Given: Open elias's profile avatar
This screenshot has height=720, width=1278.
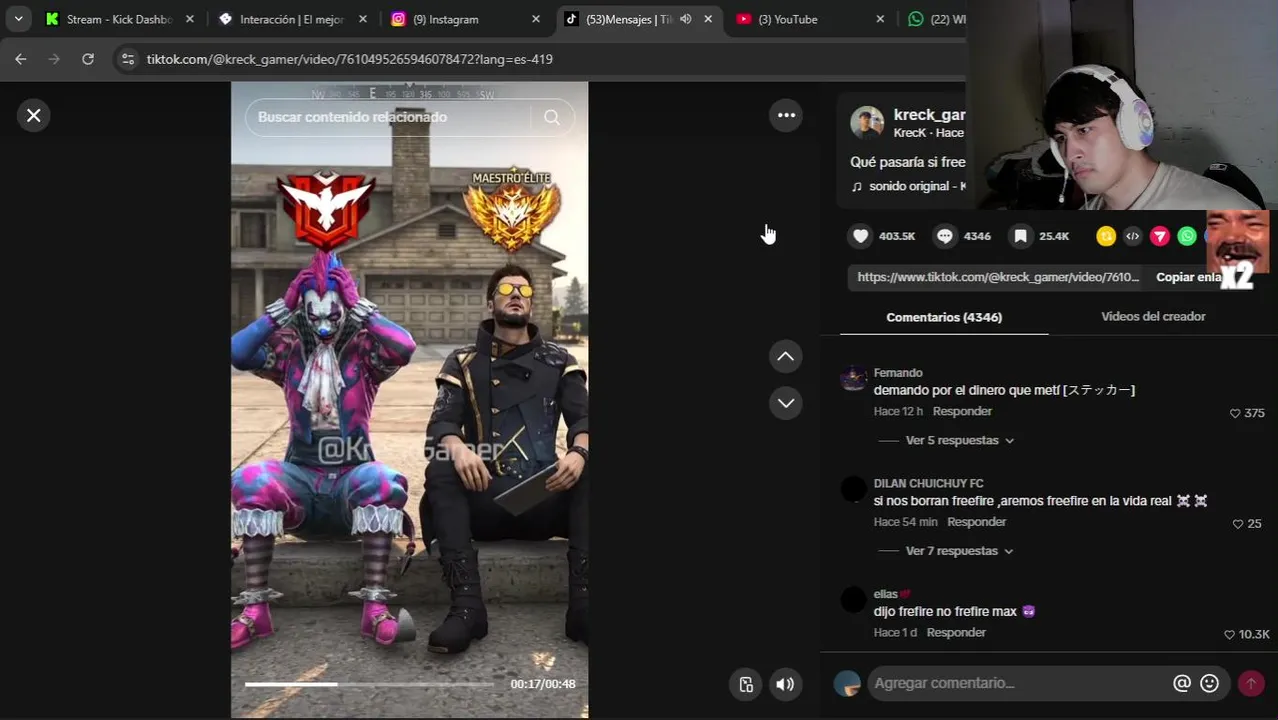Looking at the screenshot, I should pyautogui.click(x=853, y=600).
